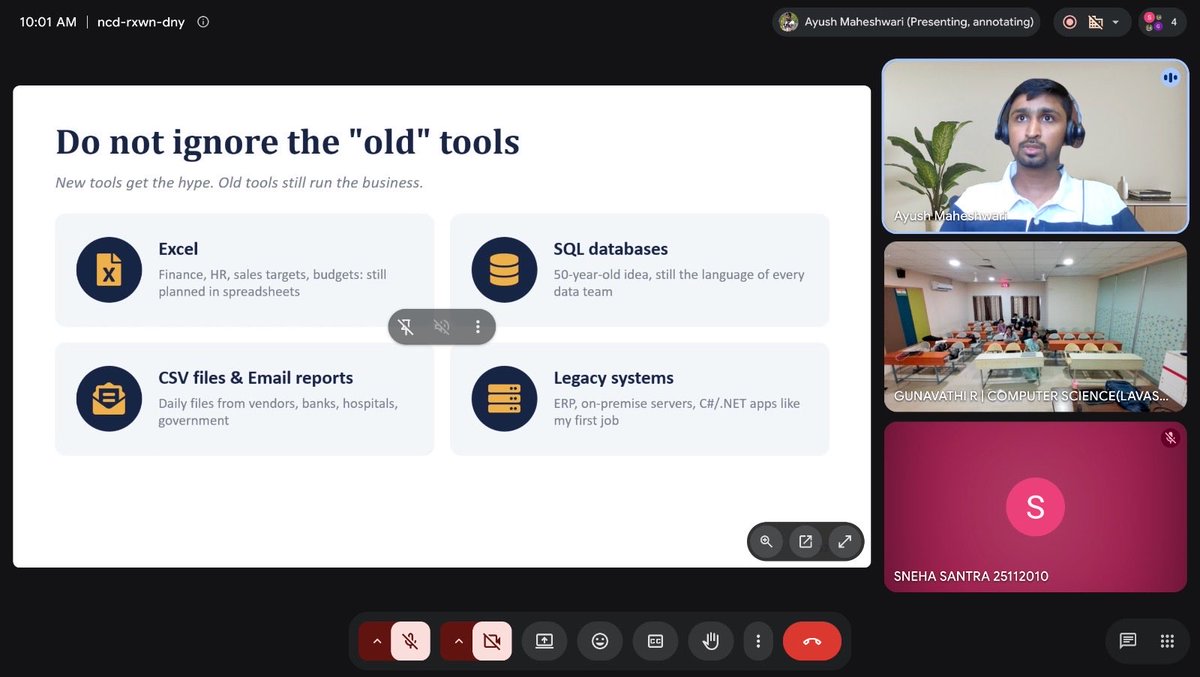1200x677 pixels.
Task: Click the audio indicator on Ayush's tile
Action: [x=1169, y=77]
